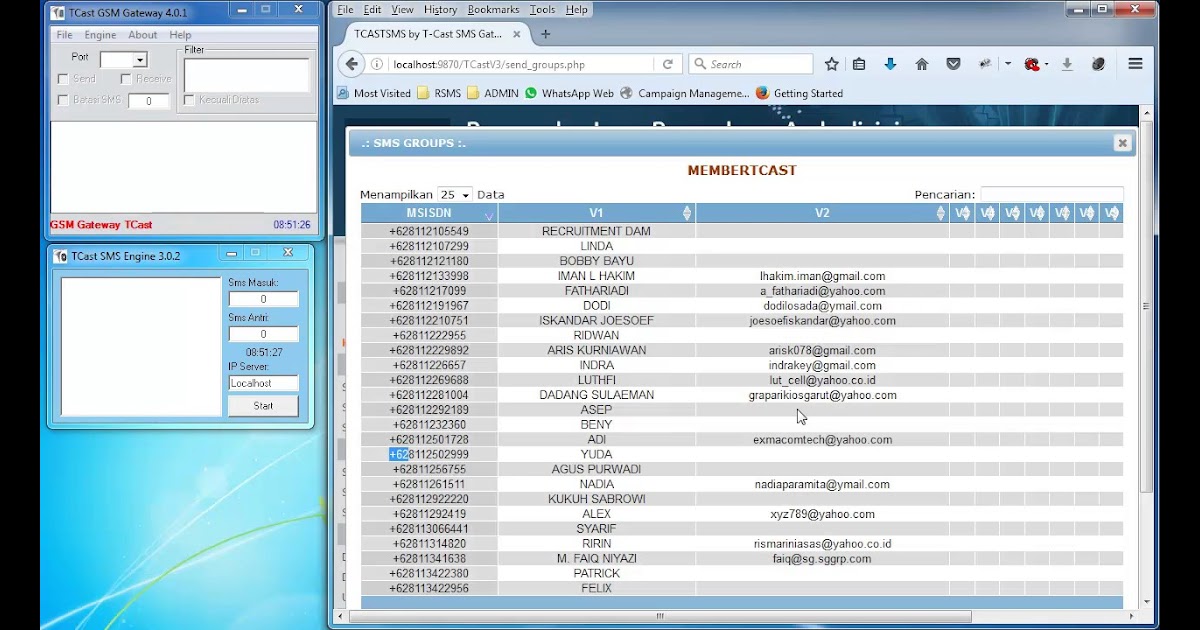This screenshot has width=1200, height=630.
Task: Start the TCast SMS Engine
Action: [x=263, y=406]
